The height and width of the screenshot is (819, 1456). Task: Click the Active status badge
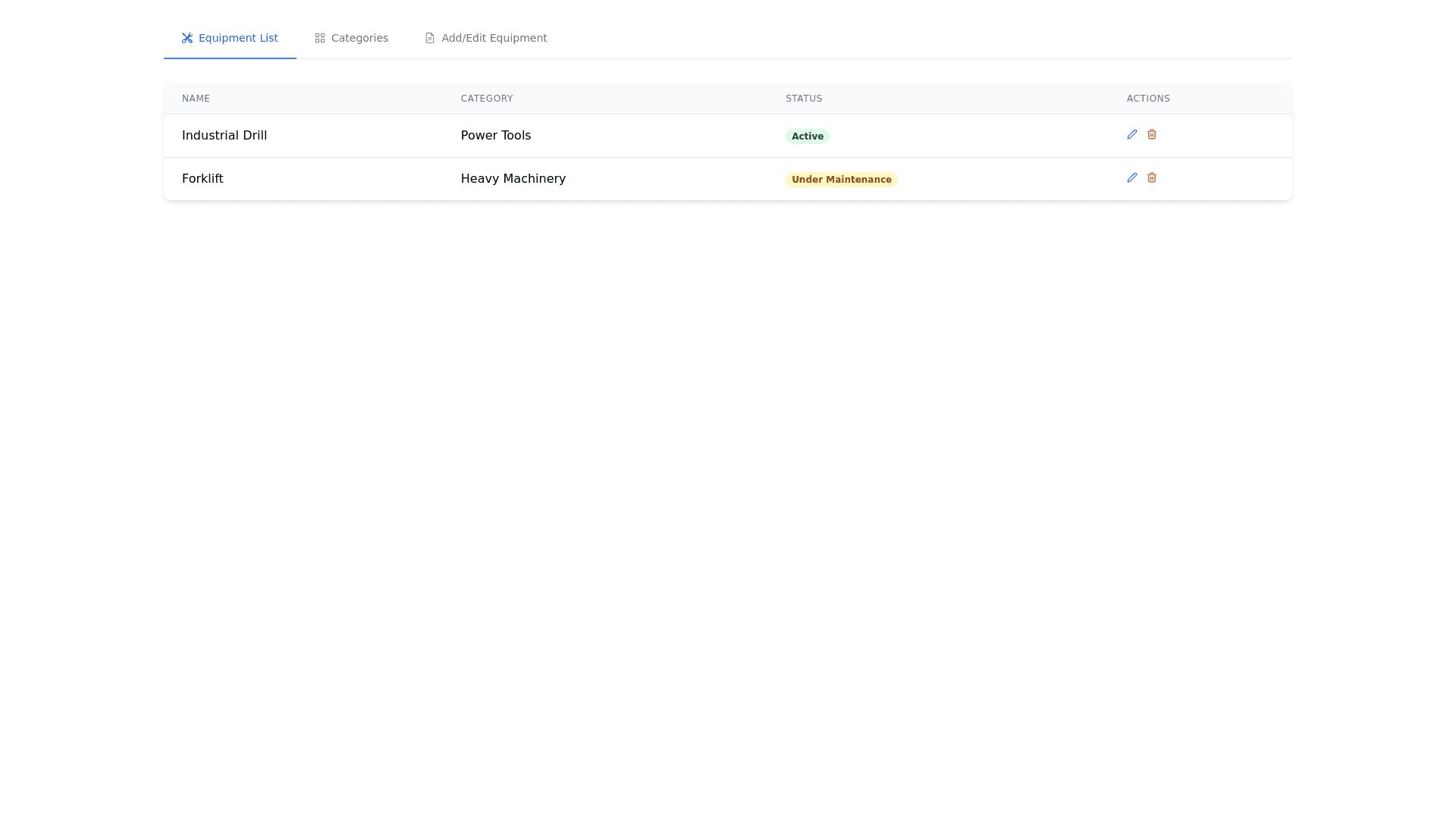(x=807, y=136)
